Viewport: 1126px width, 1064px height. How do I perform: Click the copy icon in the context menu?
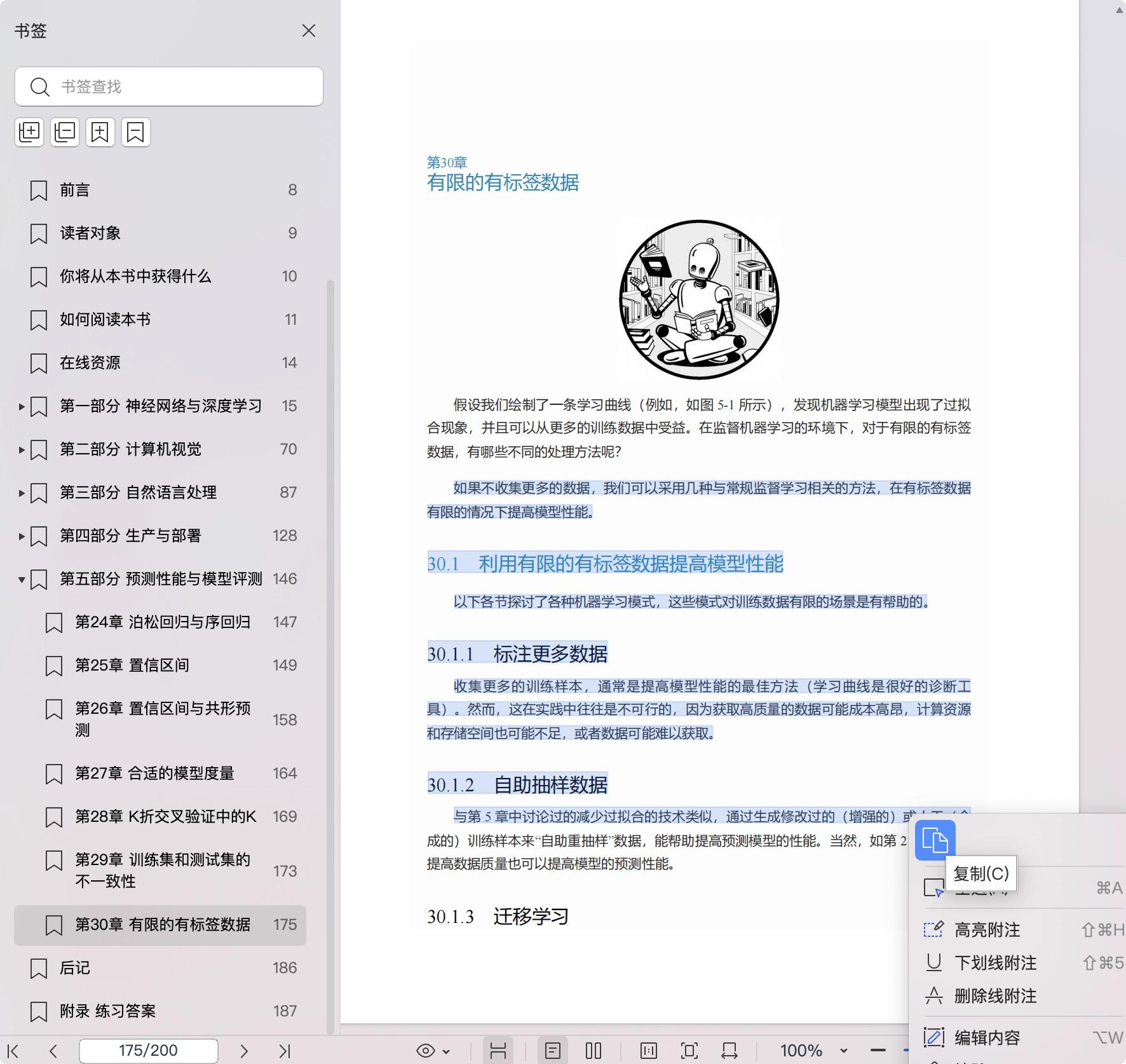pyautogui.click(x=935, y=840)
